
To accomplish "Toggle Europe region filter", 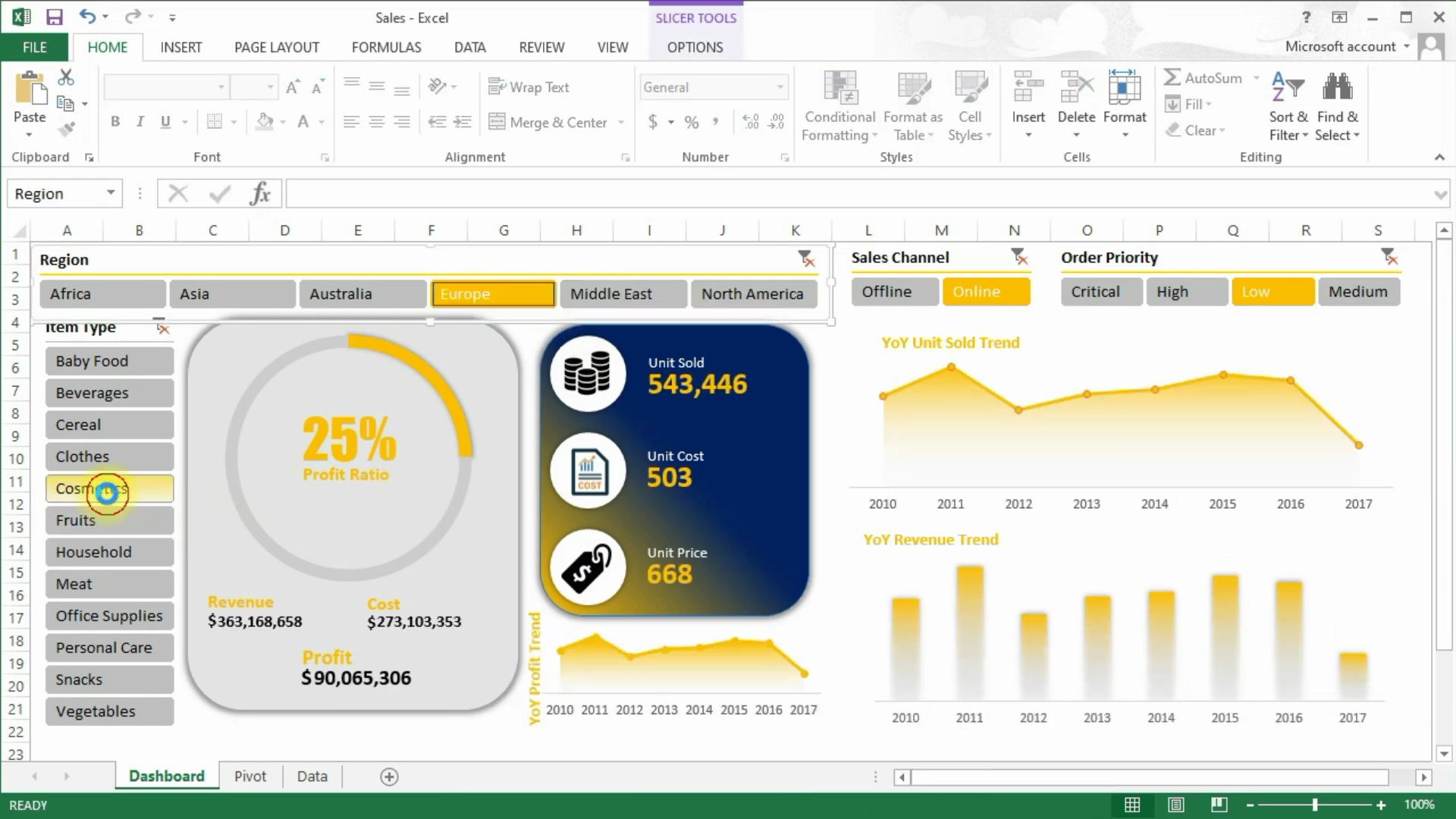I will (x=493, y=293).
